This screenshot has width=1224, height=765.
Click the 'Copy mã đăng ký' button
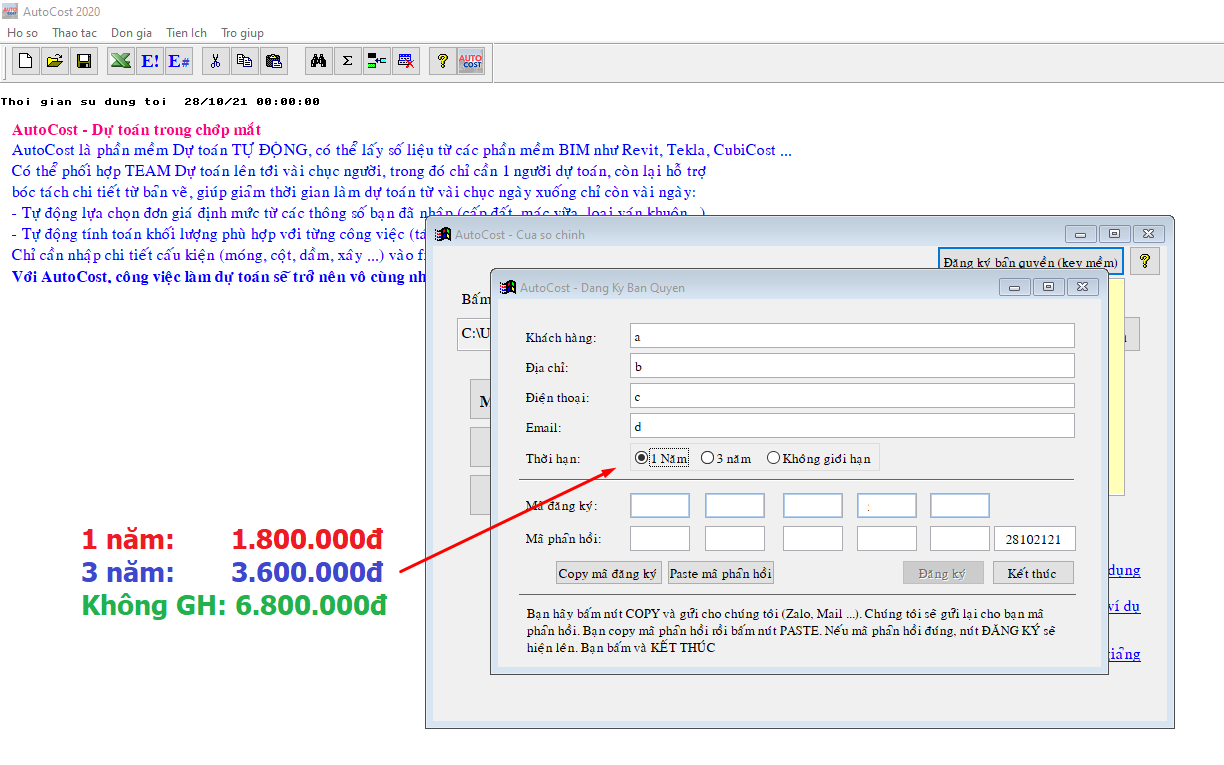608,573
